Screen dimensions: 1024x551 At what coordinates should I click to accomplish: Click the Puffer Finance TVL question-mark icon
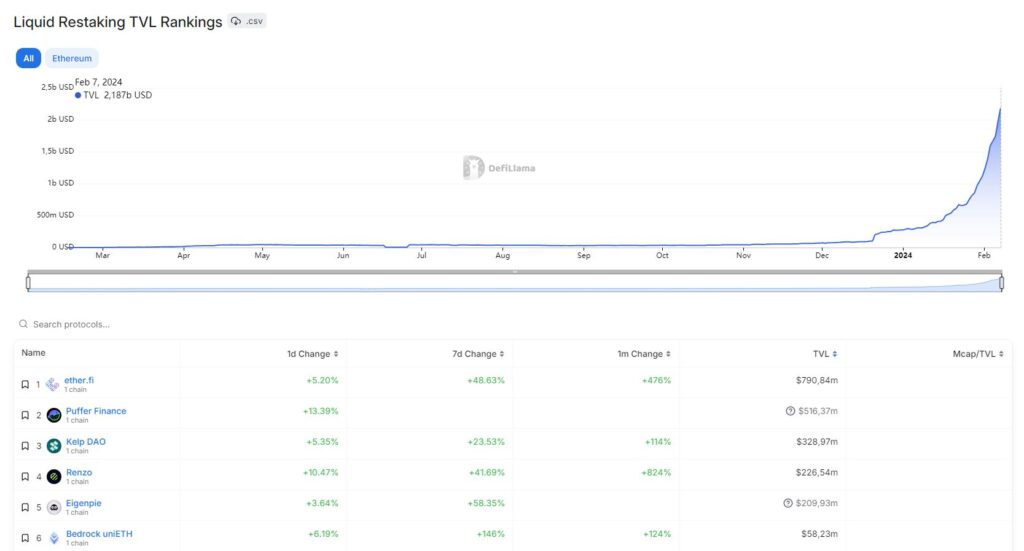(x=790, y=411)
